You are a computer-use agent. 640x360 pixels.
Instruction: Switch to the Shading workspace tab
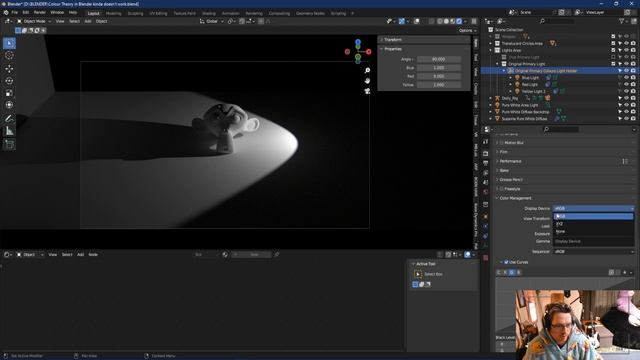coord(209,13)
